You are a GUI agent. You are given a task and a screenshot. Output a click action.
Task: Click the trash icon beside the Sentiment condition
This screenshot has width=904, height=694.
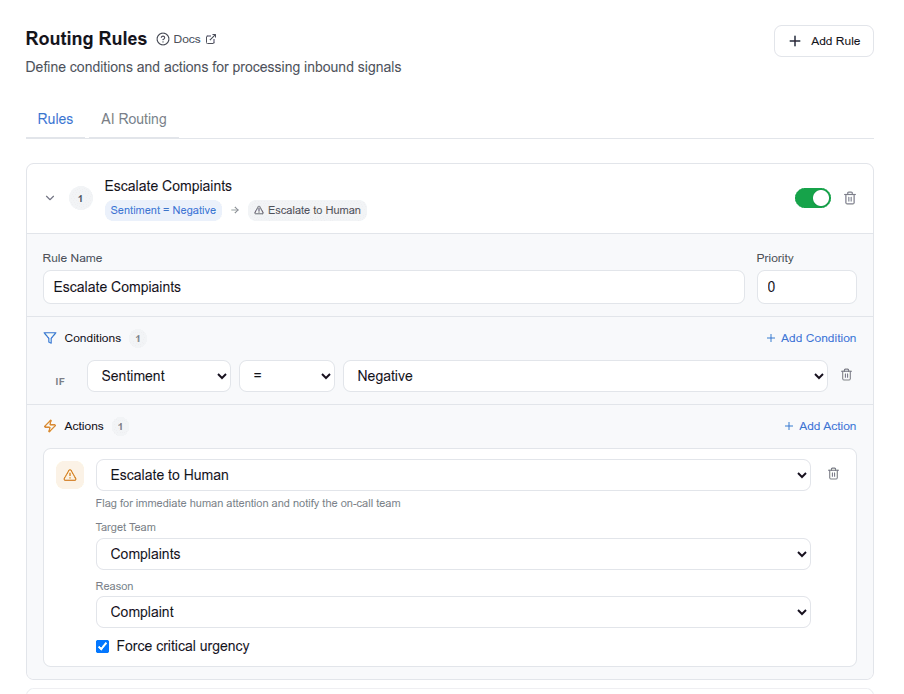[x=846, y=375]
